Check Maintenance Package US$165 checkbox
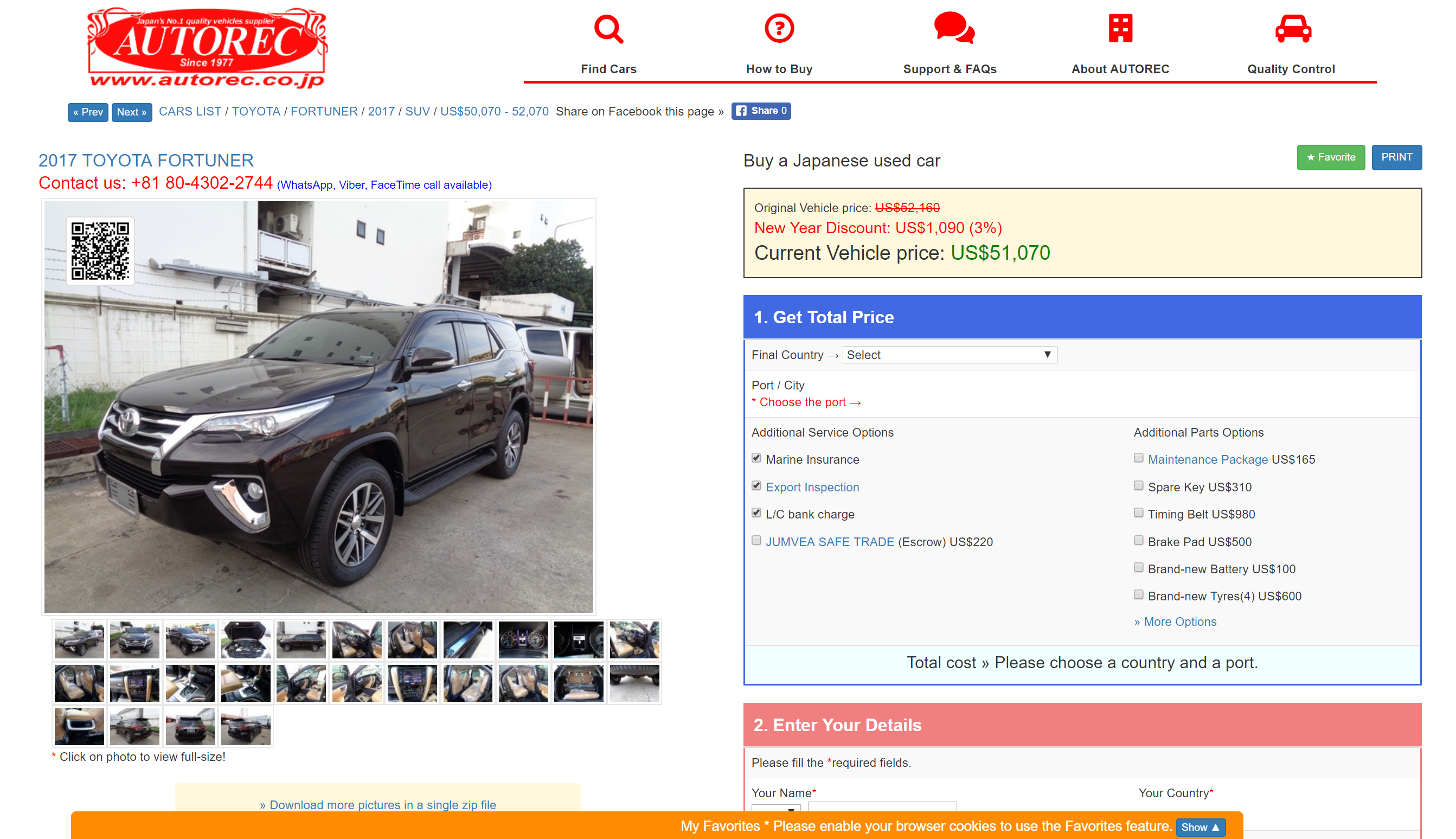The image size is (1456, 839). coord(1138,458)
